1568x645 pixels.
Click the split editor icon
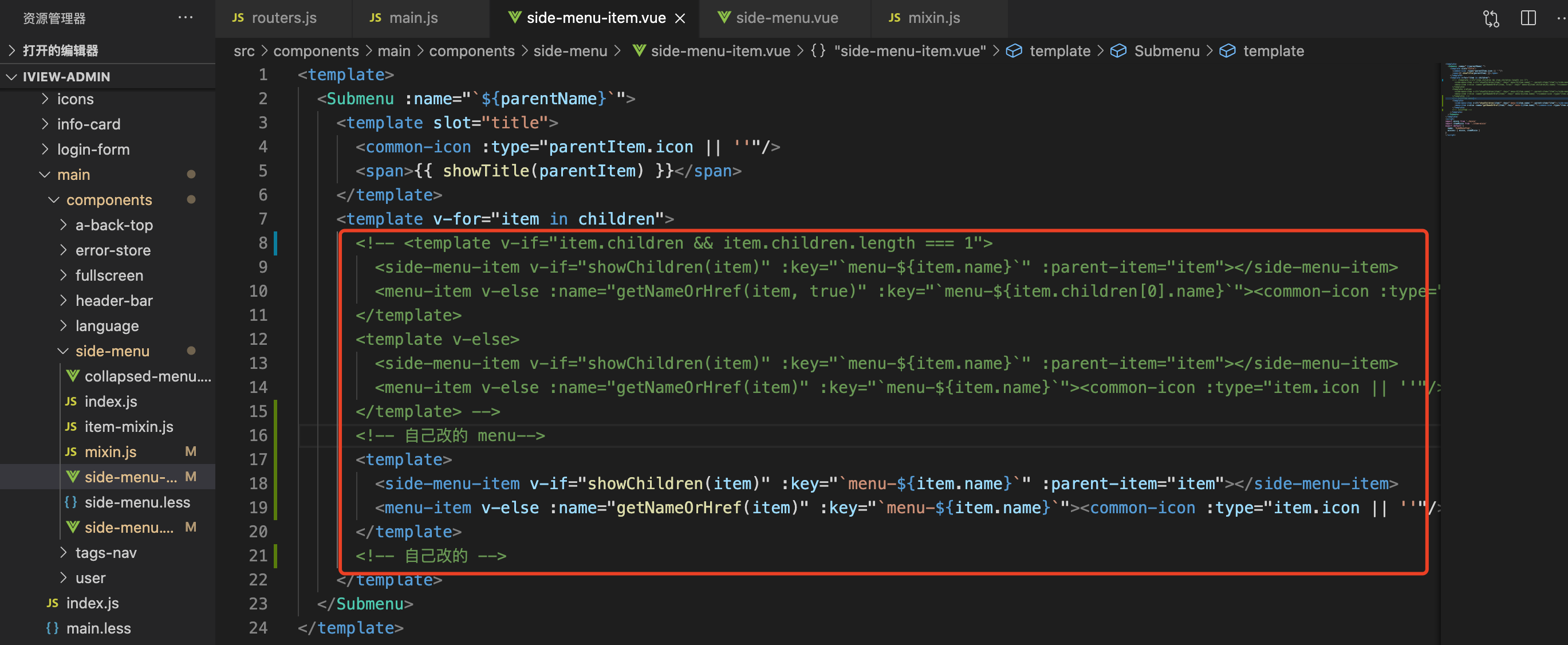pyautogui.click(x=1528, y=18)
